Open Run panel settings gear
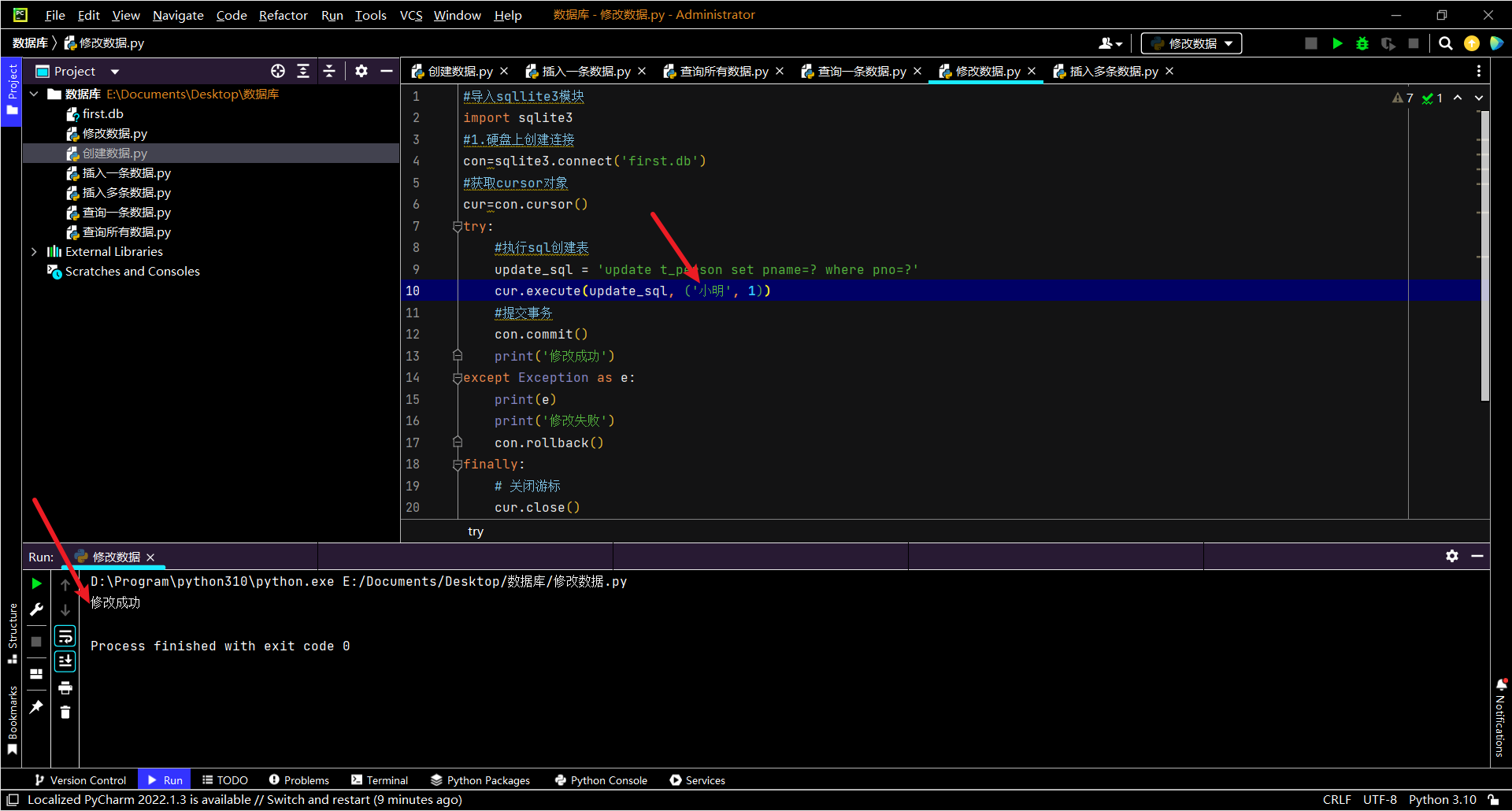 (x=1452, y=556)
